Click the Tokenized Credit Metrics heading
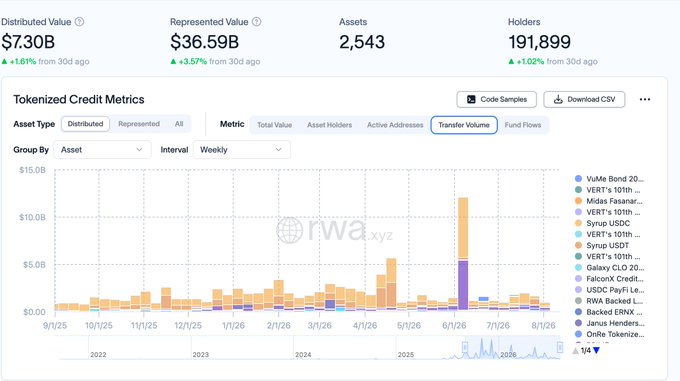This screenshot has height=381, width=680. click(x=79, y=99)
